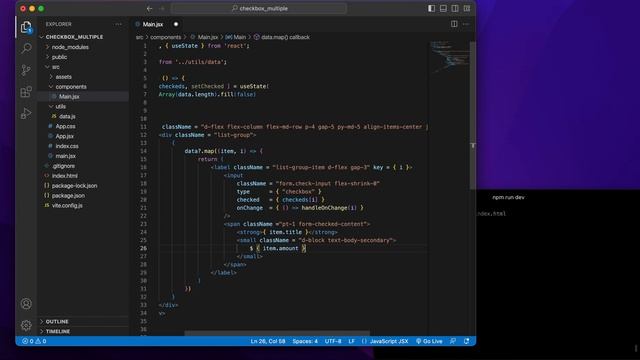Click the 'UTF-8' encoding indicator
The width and height of the screenshot is (640, 360).
click(x=333, y=341)
